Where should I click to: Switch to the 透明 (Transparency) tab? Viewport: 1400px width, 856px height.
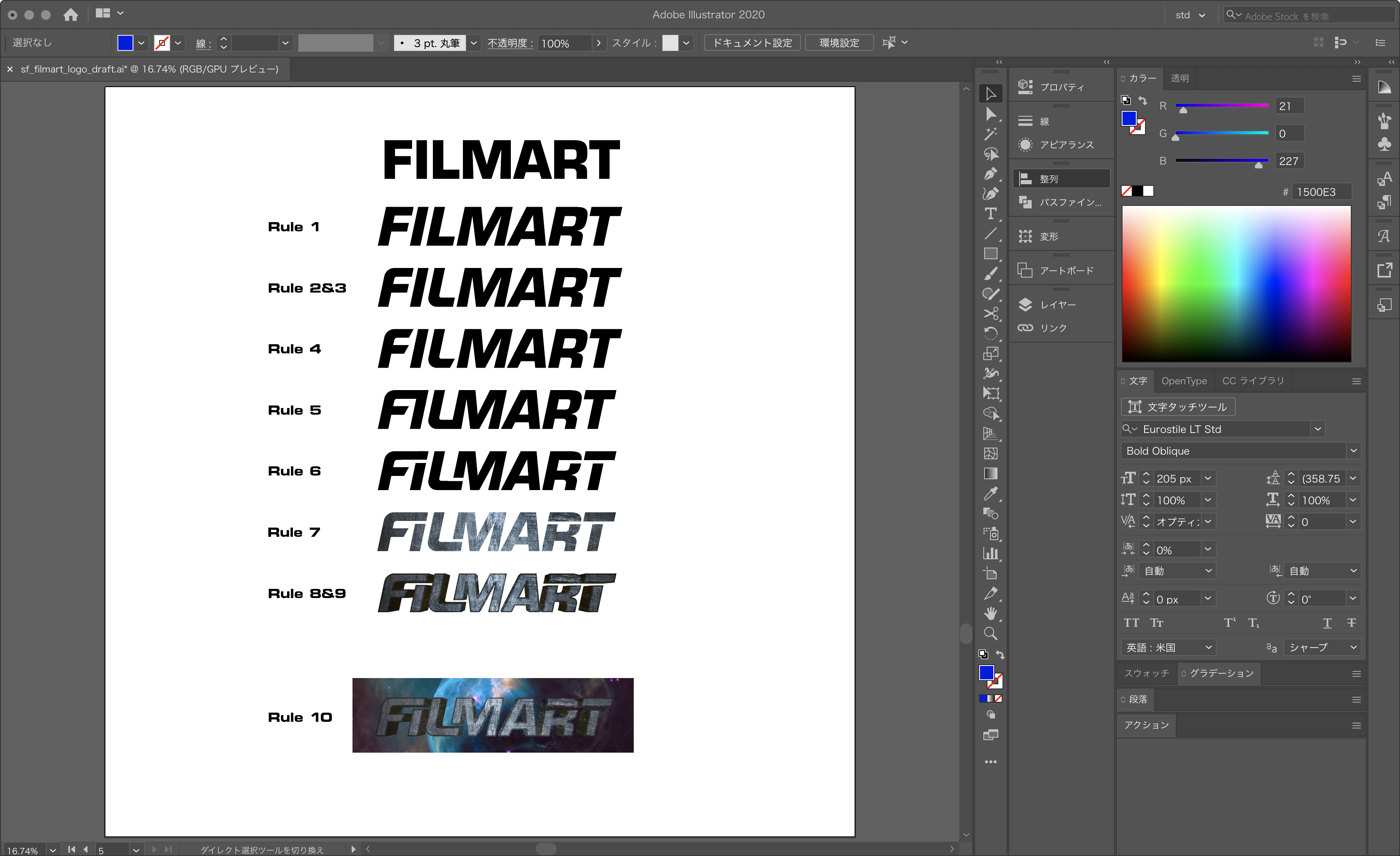pyautogui.click(x=1180, y=78)
